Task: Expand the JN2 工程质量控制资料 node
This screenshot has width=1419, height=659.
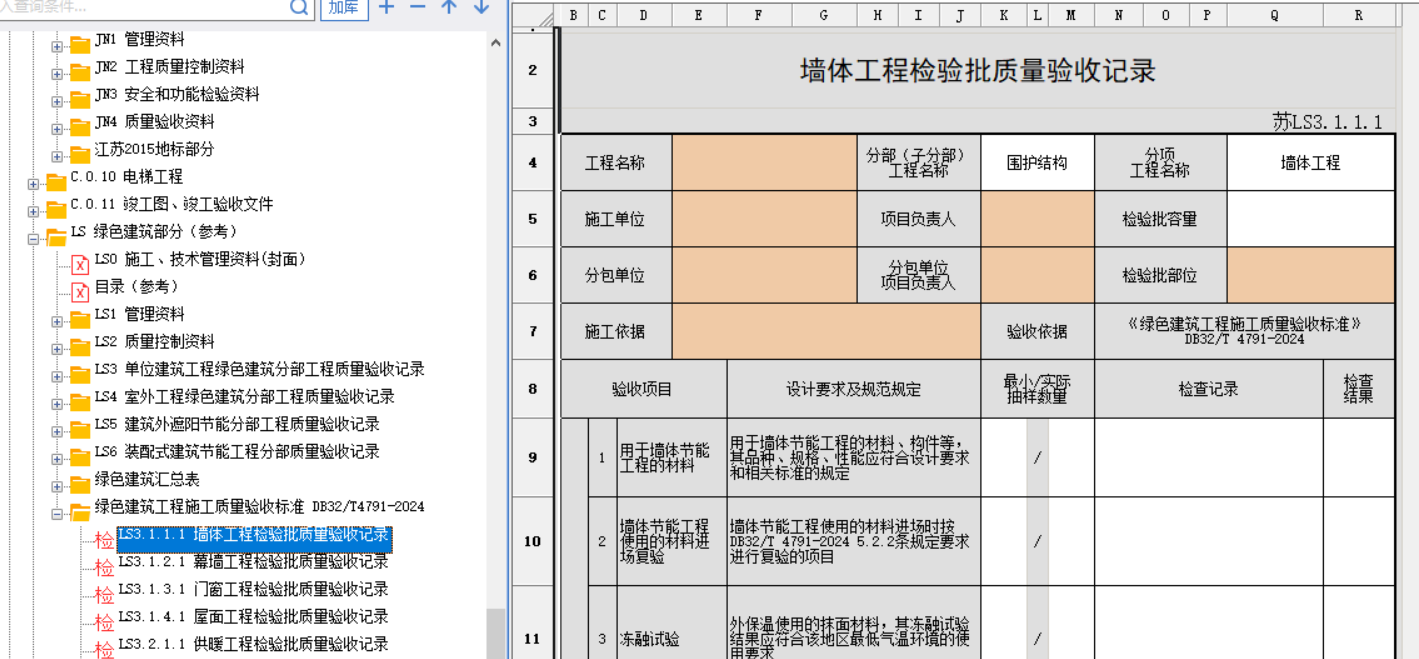Action: point(57,73)
